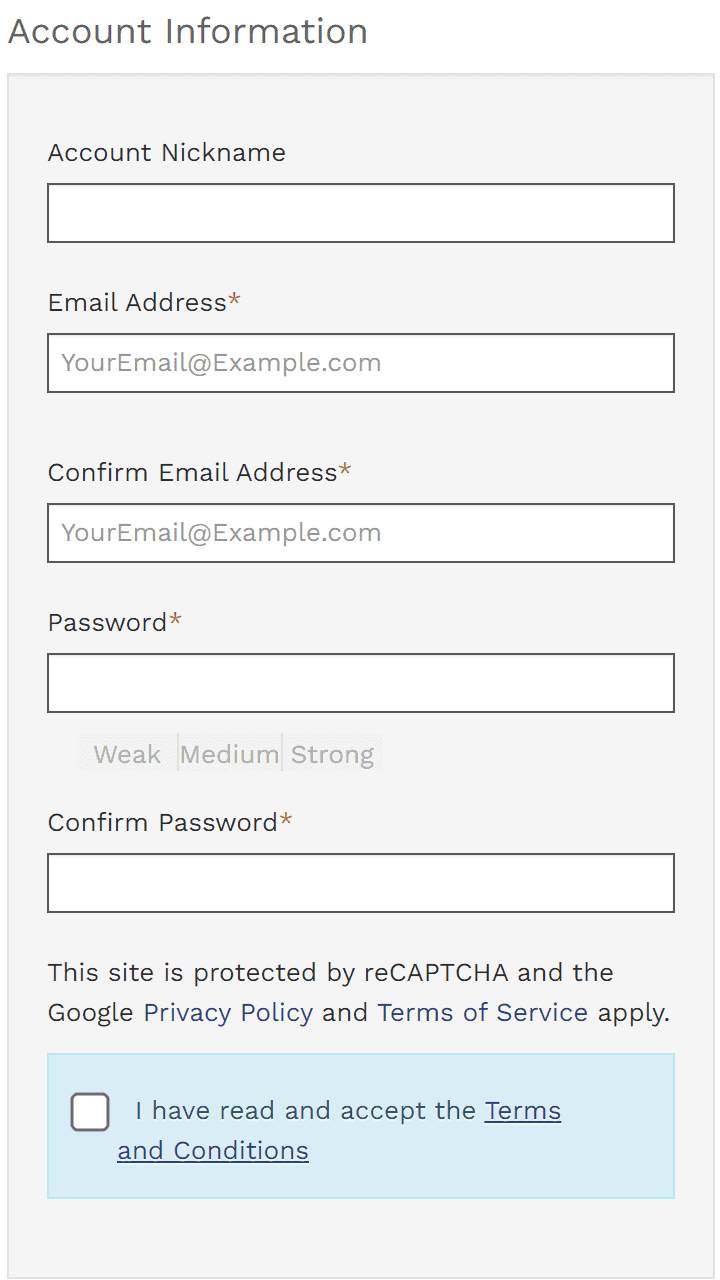Focus the Confirm Password input box
Image resolution: width=720 pixels, height=1280 pixels.
(360, 883)
